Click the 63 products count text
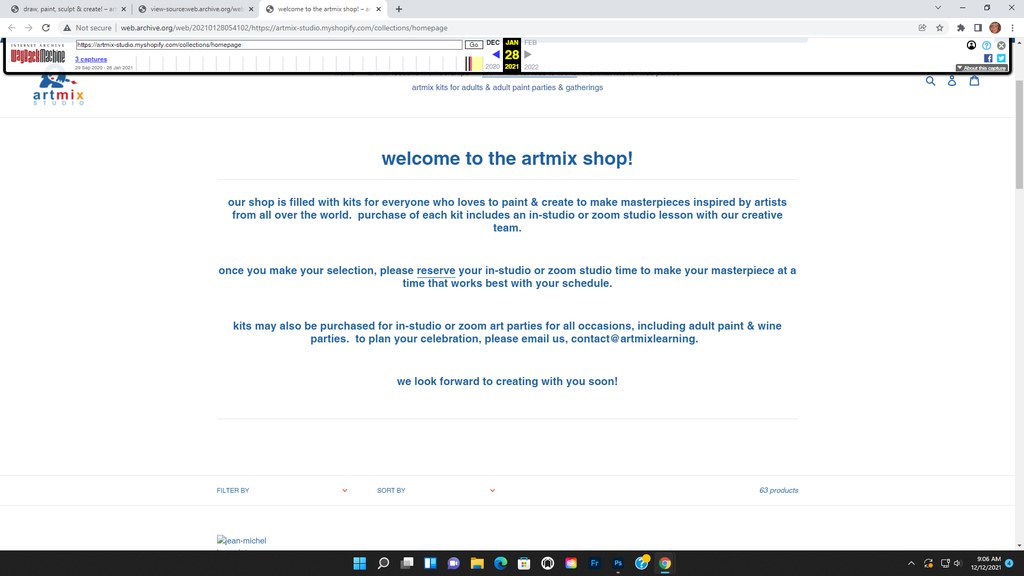1024x576 pixels. [x=778, y=490]
